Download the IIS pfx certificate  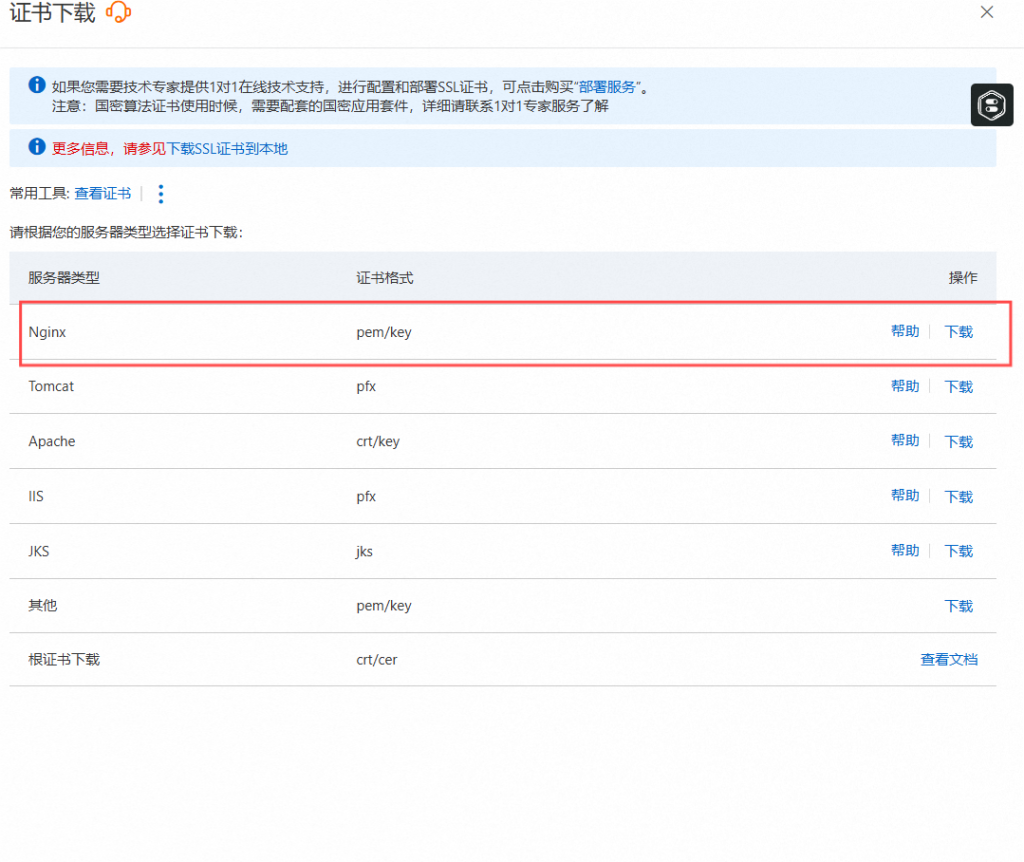[958, 497]
